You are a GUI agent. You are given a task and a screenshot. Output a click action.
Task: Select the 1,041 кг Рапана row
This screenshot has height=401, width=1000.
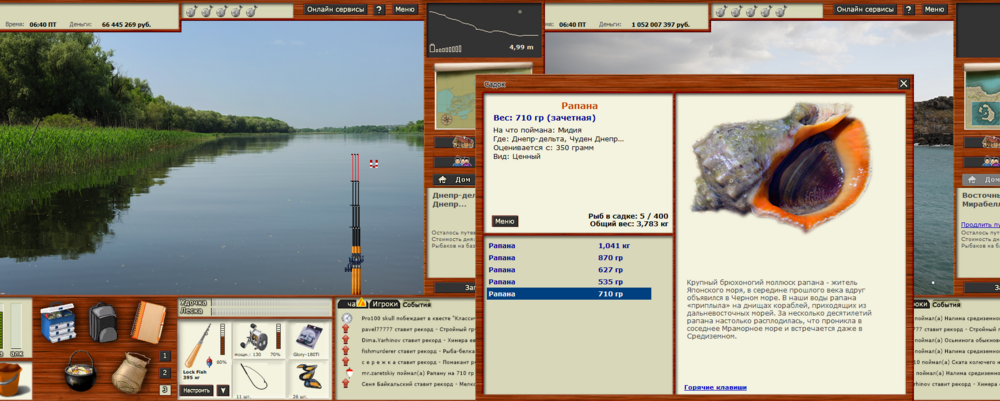pyautogui.click(x=568, y=245)
